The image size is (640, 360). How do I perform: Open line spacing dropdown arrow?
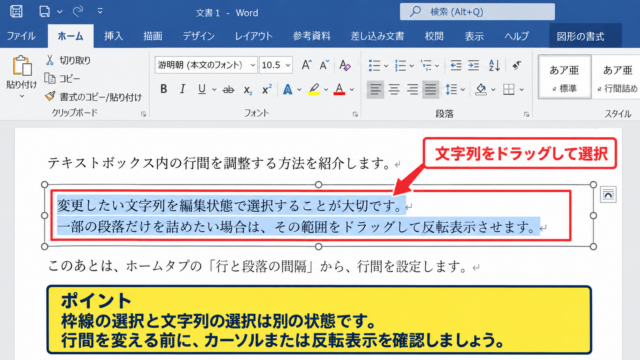463,90
